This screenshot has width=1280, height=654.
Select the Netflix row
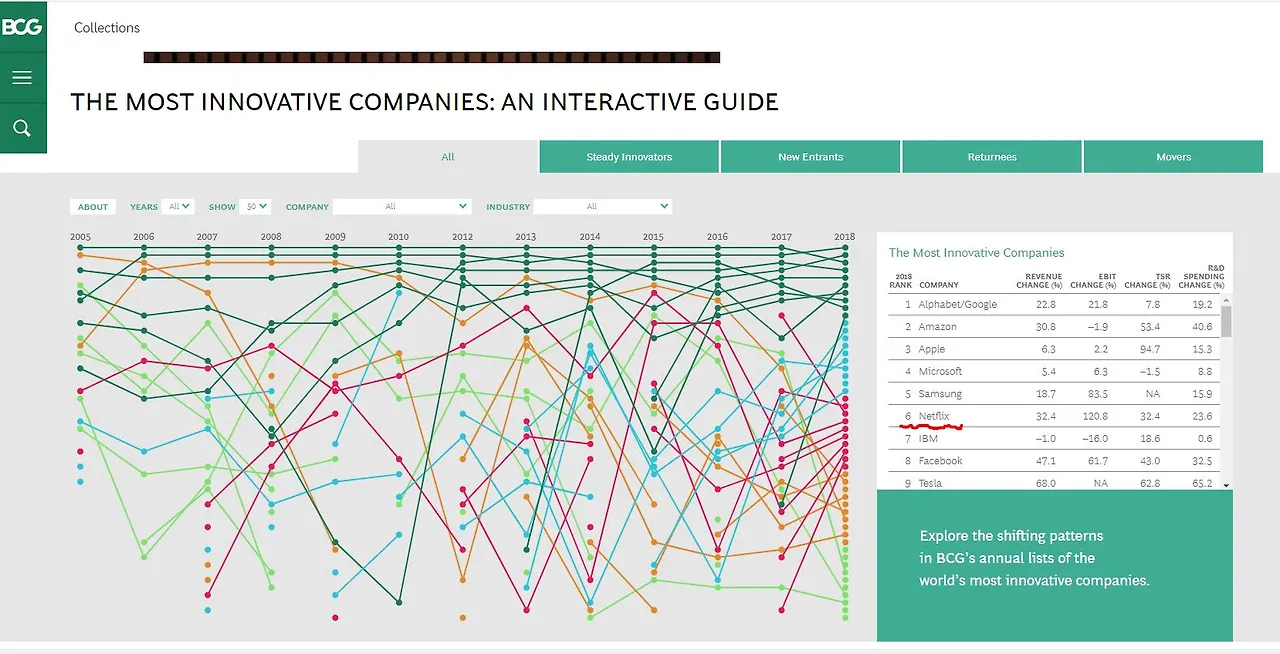click(1053, 416)
